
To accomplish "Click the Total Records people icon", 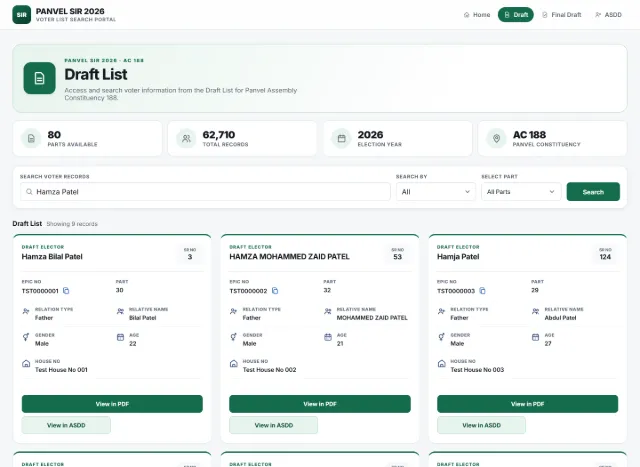I will (x=186, y=139).
